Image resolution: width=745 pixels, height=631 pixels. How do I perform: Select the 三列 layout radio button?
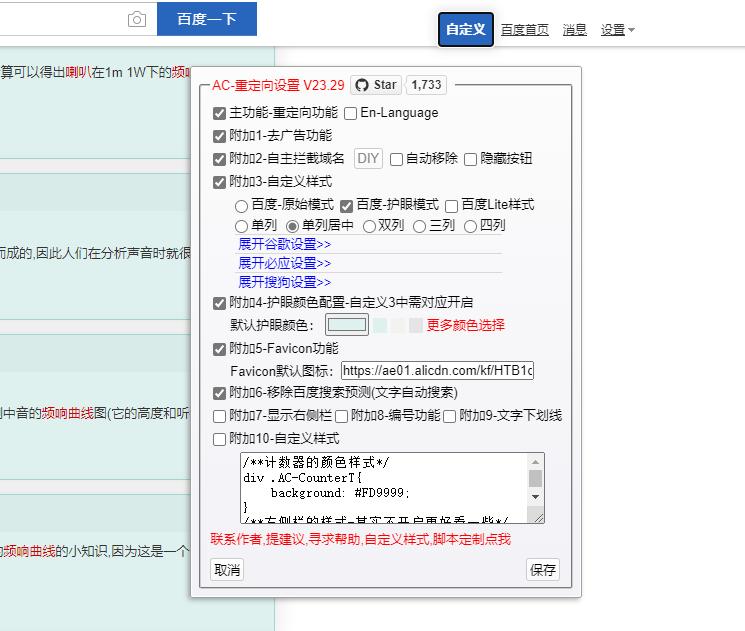(x=420, y=226)
